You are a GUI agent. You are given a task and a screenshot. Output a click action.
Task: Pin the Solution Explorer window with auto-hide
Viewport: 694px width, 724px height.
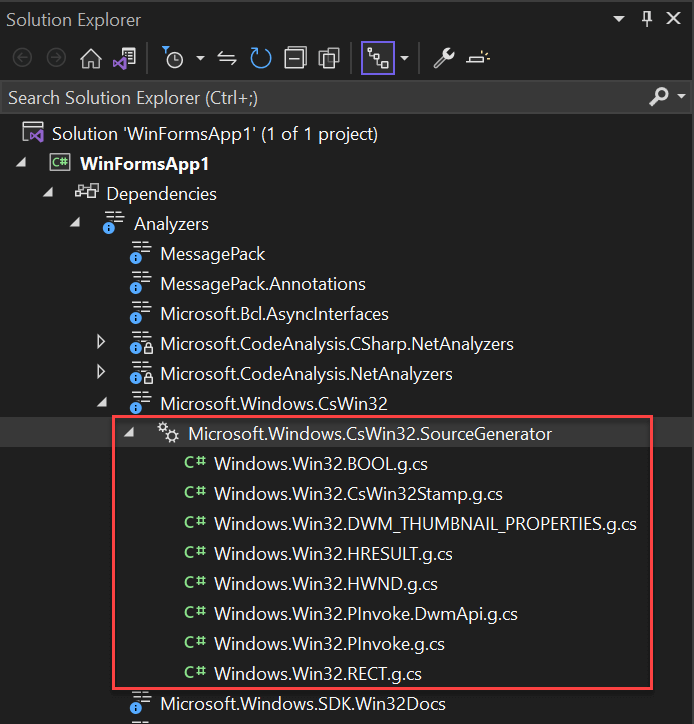coord(647,19)
